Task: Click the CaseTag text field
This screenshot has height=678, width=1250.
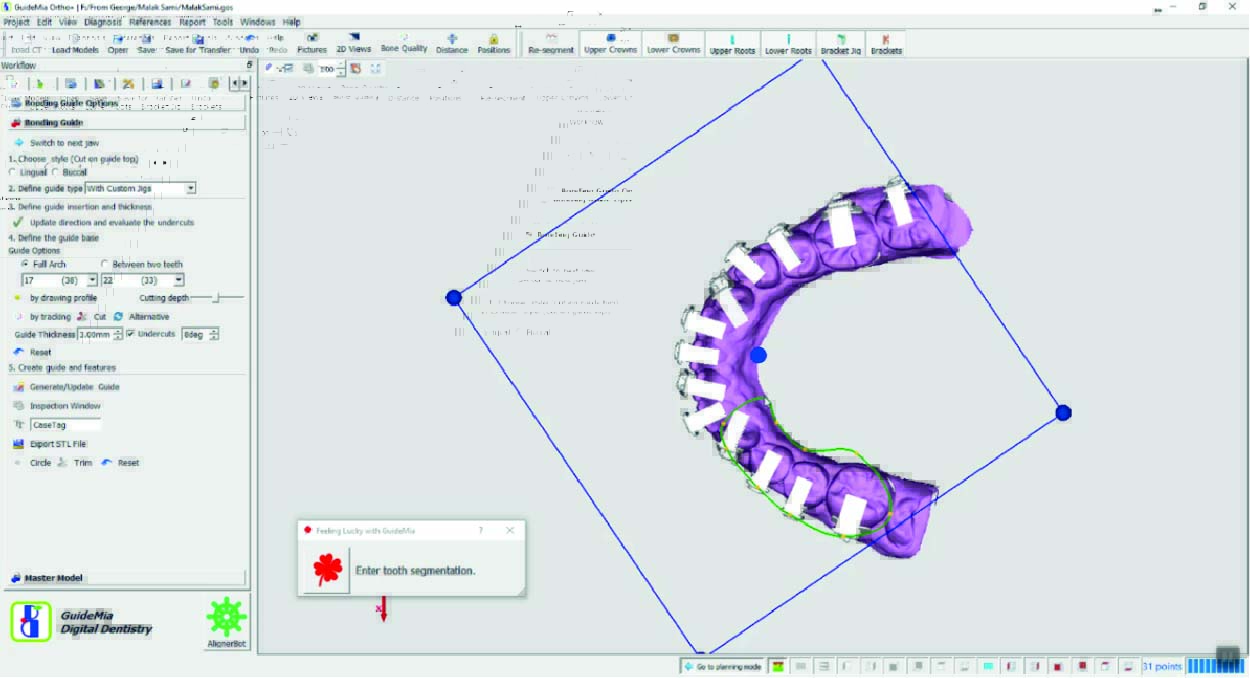Action: pyautogui.click(x=65, y=425)
